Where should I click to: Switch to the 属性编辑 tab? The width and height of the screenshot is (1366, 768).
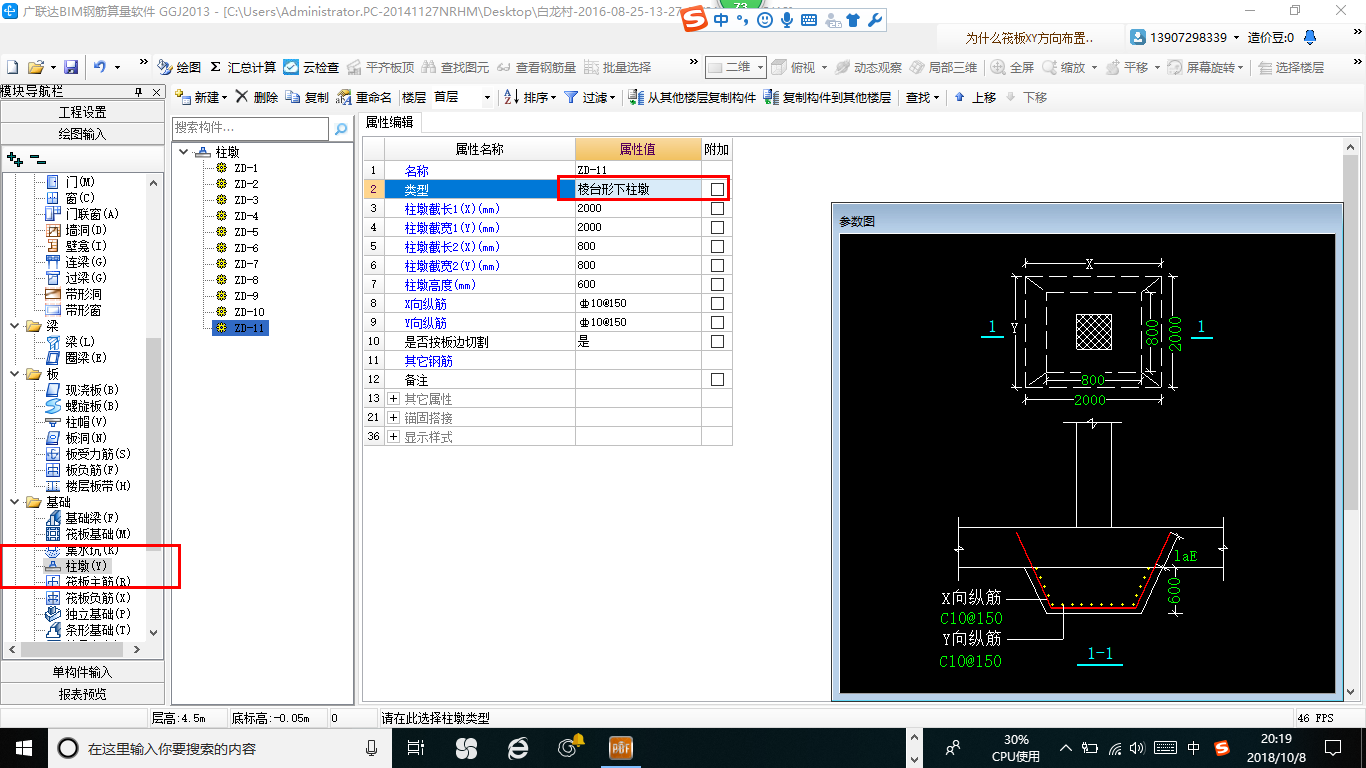392,121
